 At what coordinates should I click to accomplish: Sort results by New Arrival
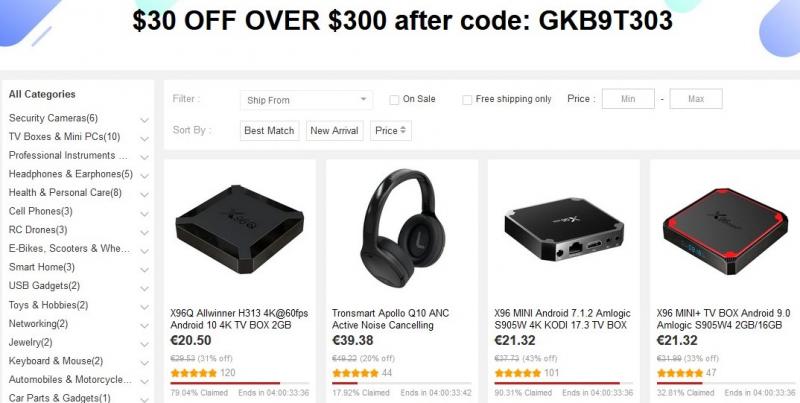[x=335, y=131]
